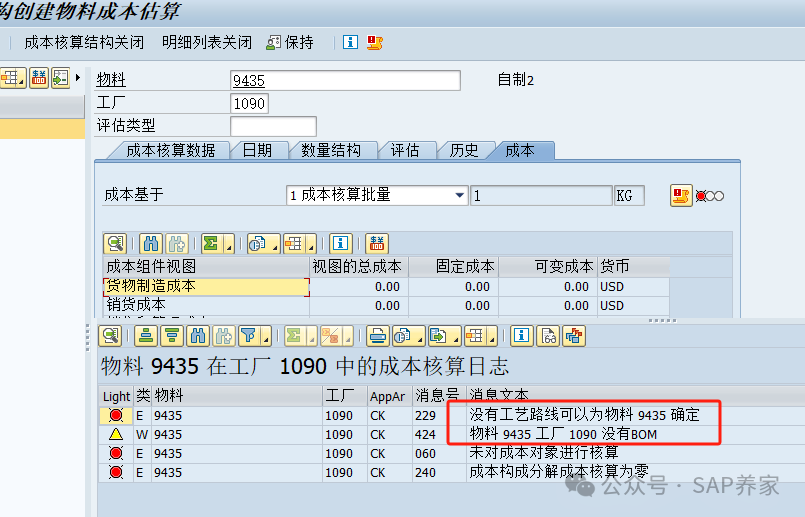The height and width of the screenshot is (517, 805).
Task: Click the details magnifier icon in the log toolbar
Action: [x=110, y=336]
